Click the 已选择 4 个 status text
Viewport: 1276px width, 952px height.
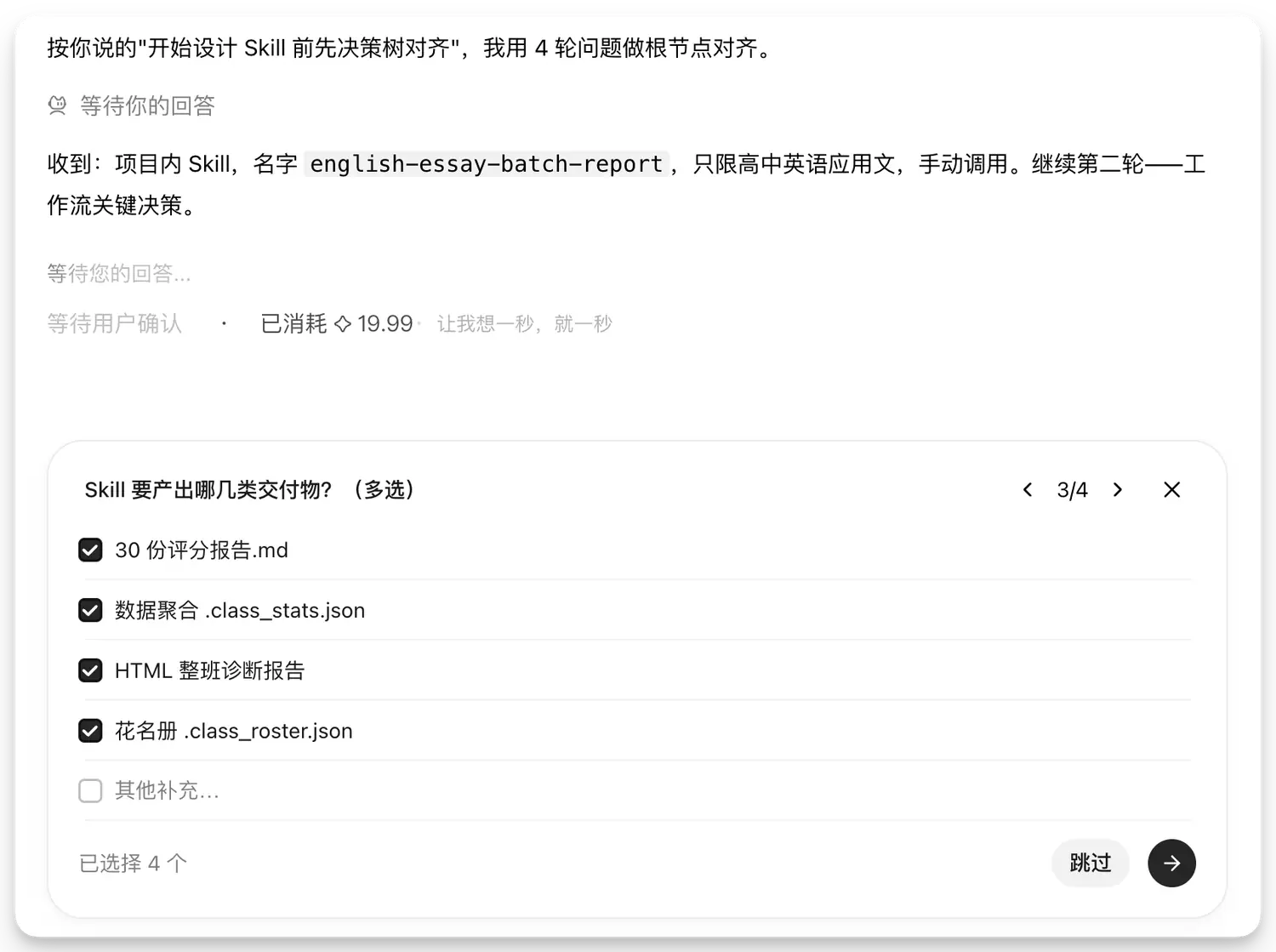134,864
